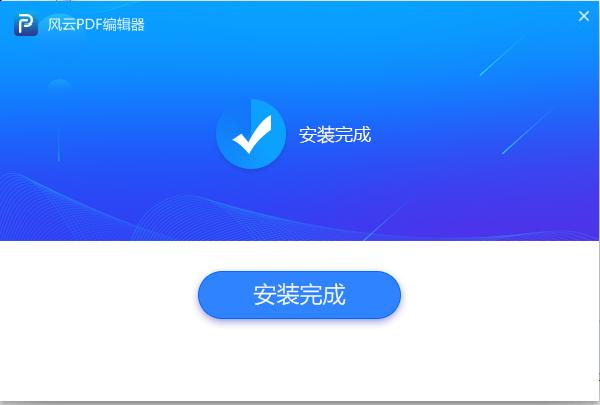Click the white 安装完成 label in banner

coord(335,135)
